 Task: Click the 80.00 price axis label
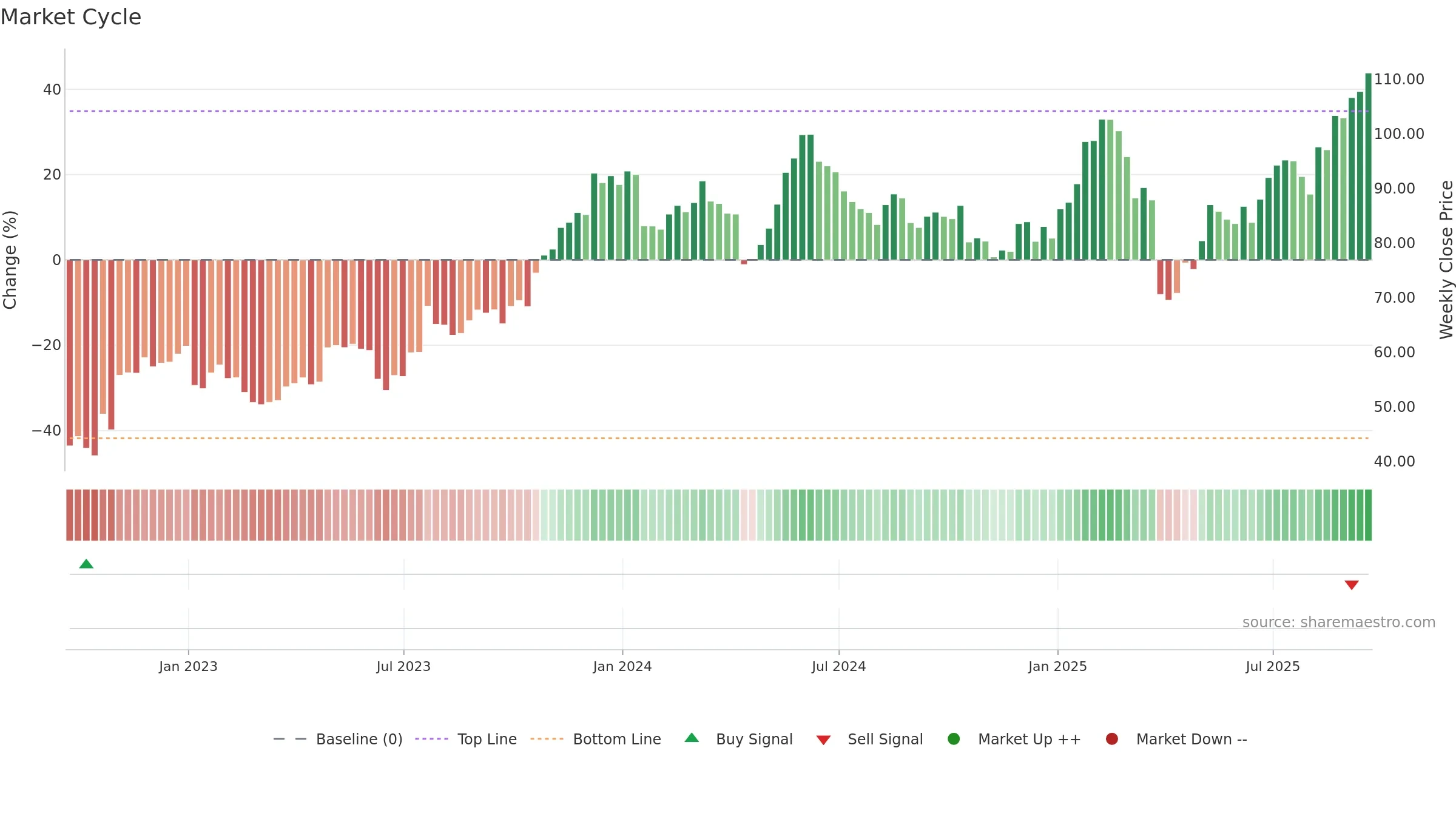pyautogui.click(x=1395, y=243)
